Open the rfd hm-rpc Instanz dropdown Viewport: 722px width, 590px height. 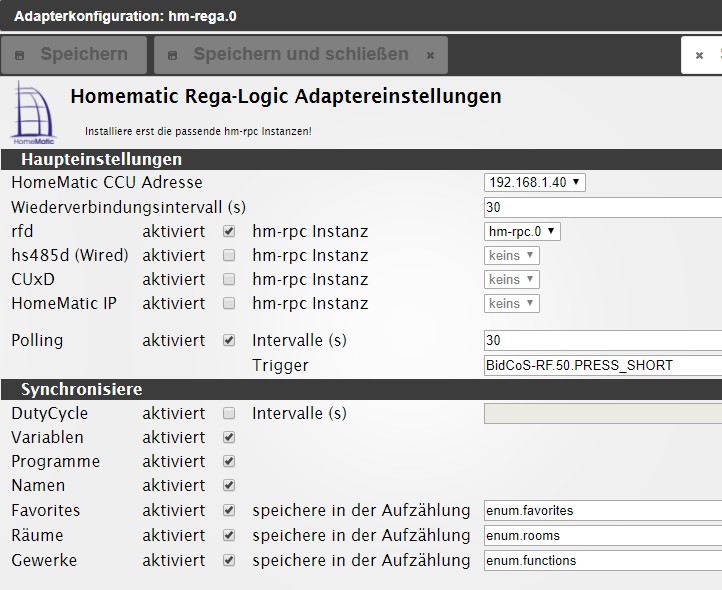point(522,231)
